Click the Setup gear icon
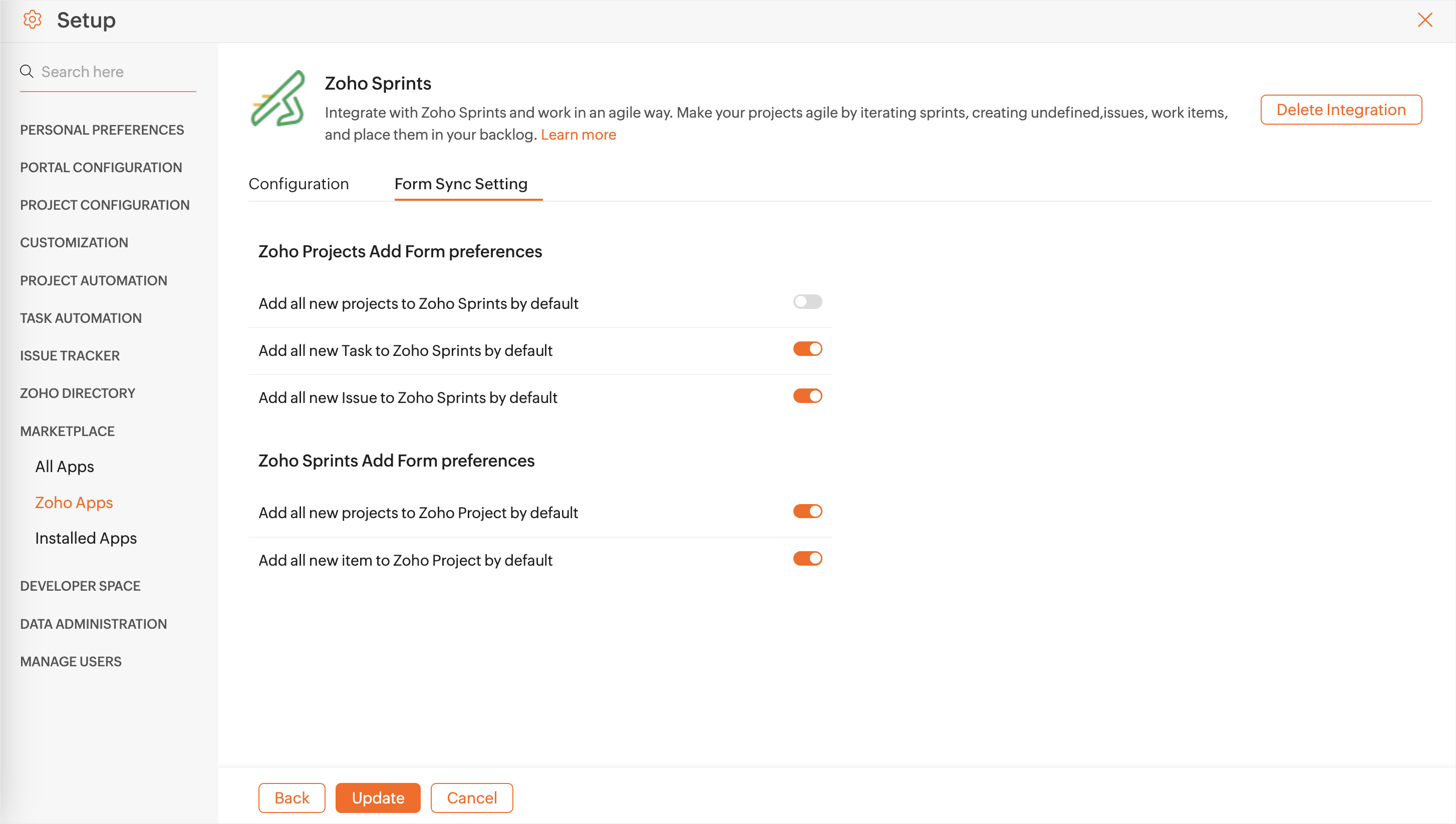This screenshot has width=1456, height=824. coord(32,20)
